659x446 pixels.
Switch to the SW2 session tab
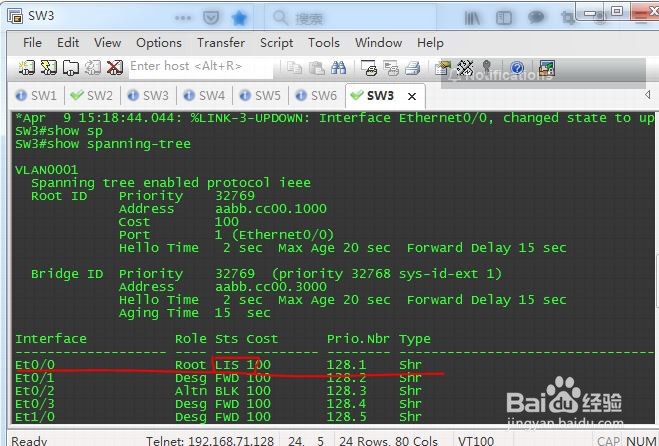(92, 95)
